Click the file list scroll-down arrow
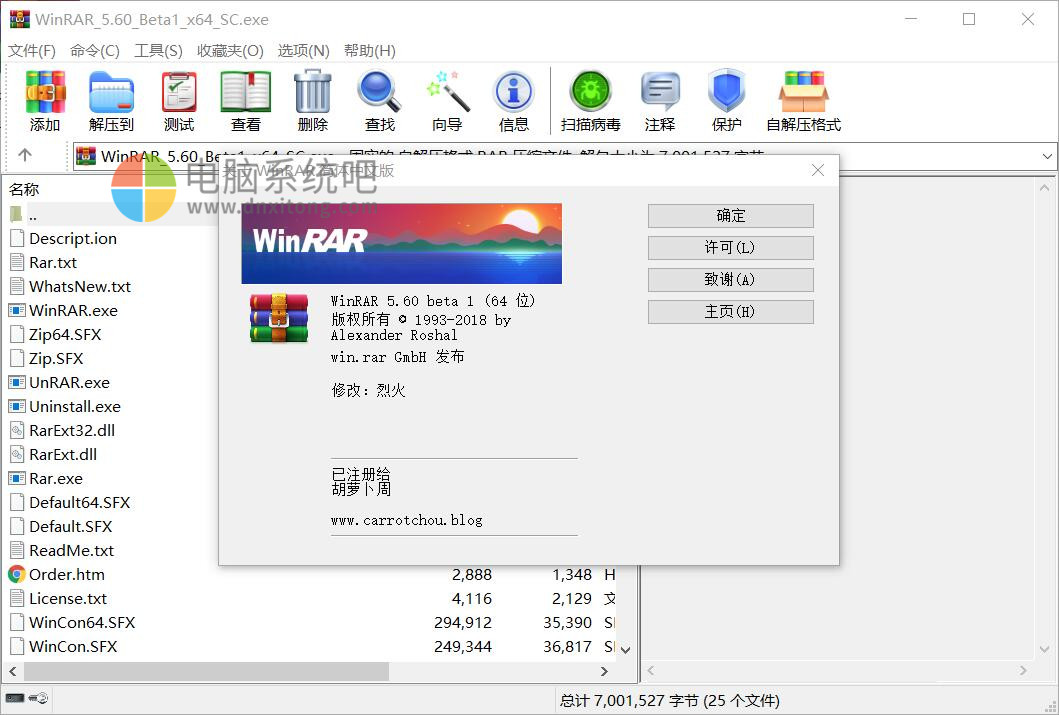This screenshot has height=715, width=1059. pos(625,650)
